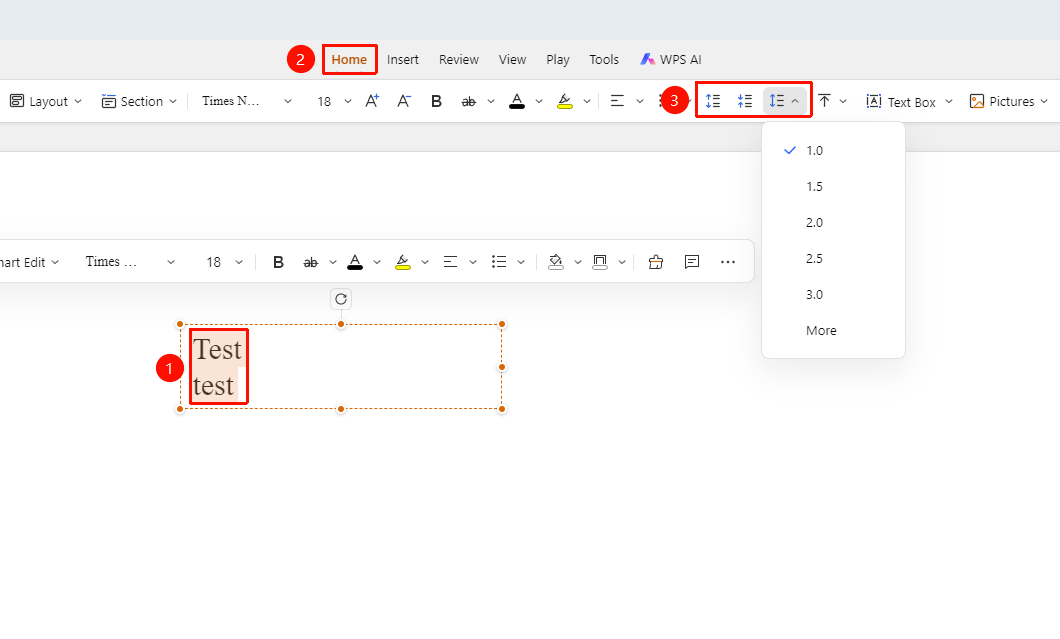Increase paragraph spacing in the ribbon
Screen dimensions: 1060x639
(713, 101)
